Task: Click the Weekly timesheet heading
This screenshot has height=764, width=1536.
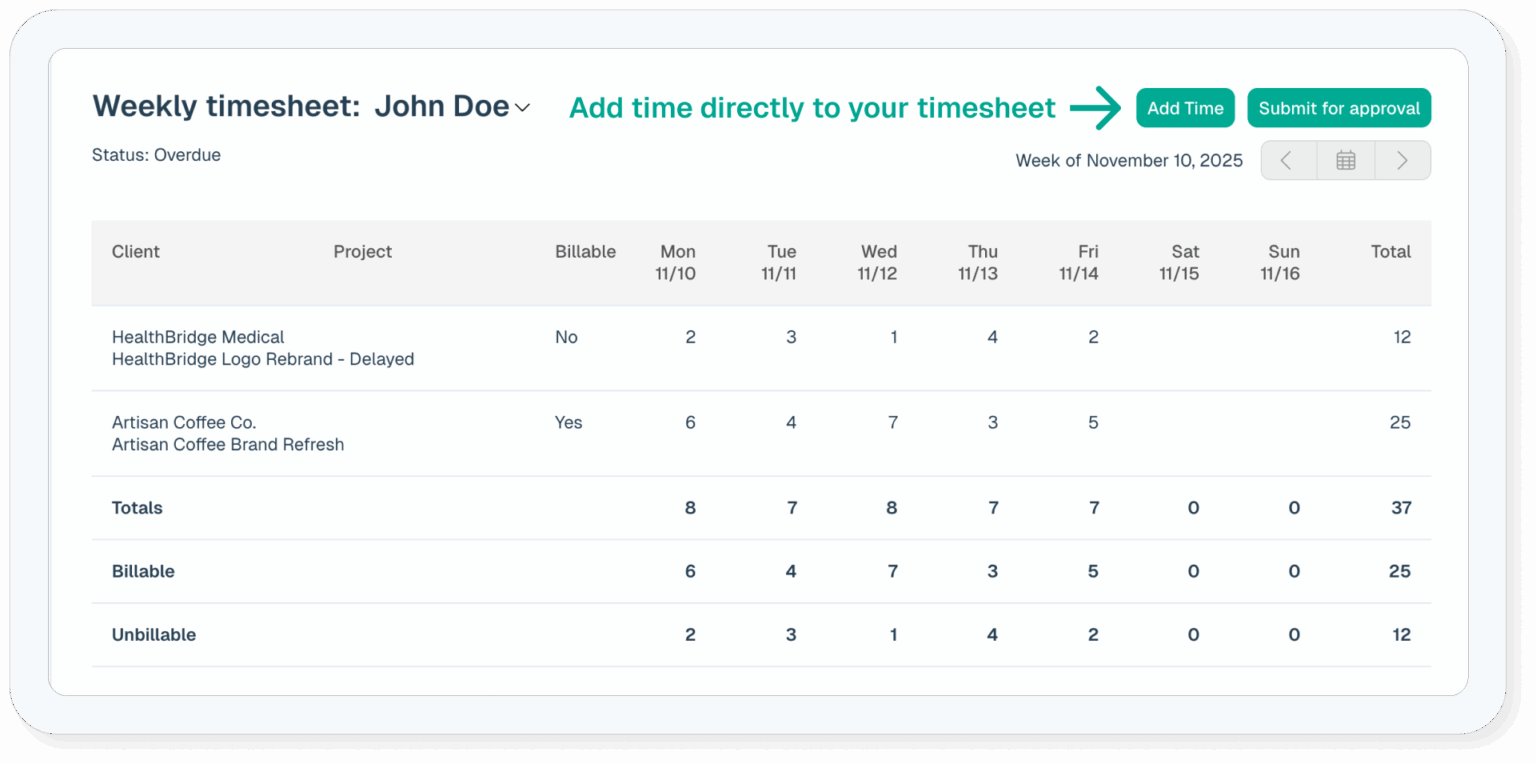Action: point(226,106)
